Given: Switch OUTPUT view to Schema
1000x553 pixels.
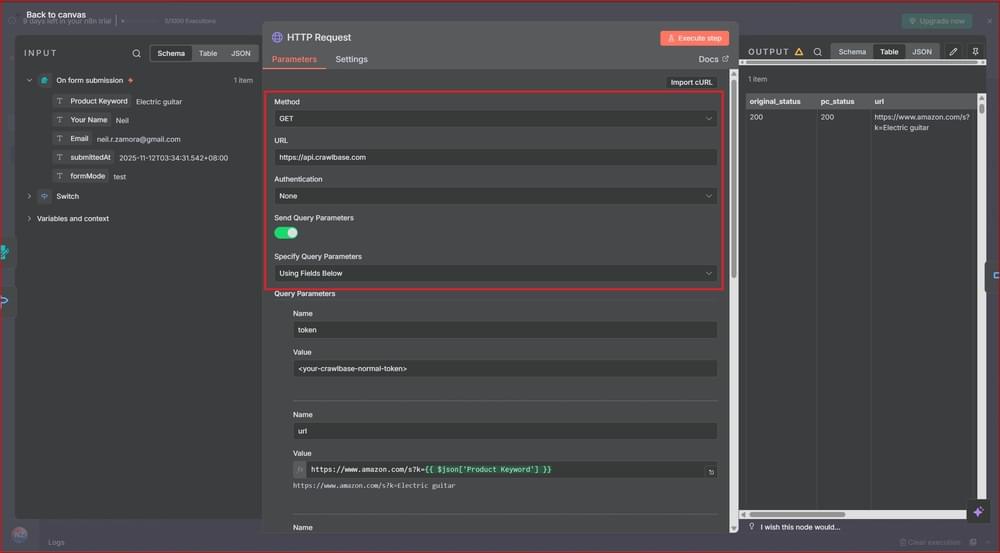Looking at the screenshot, I should click(852, 52).
